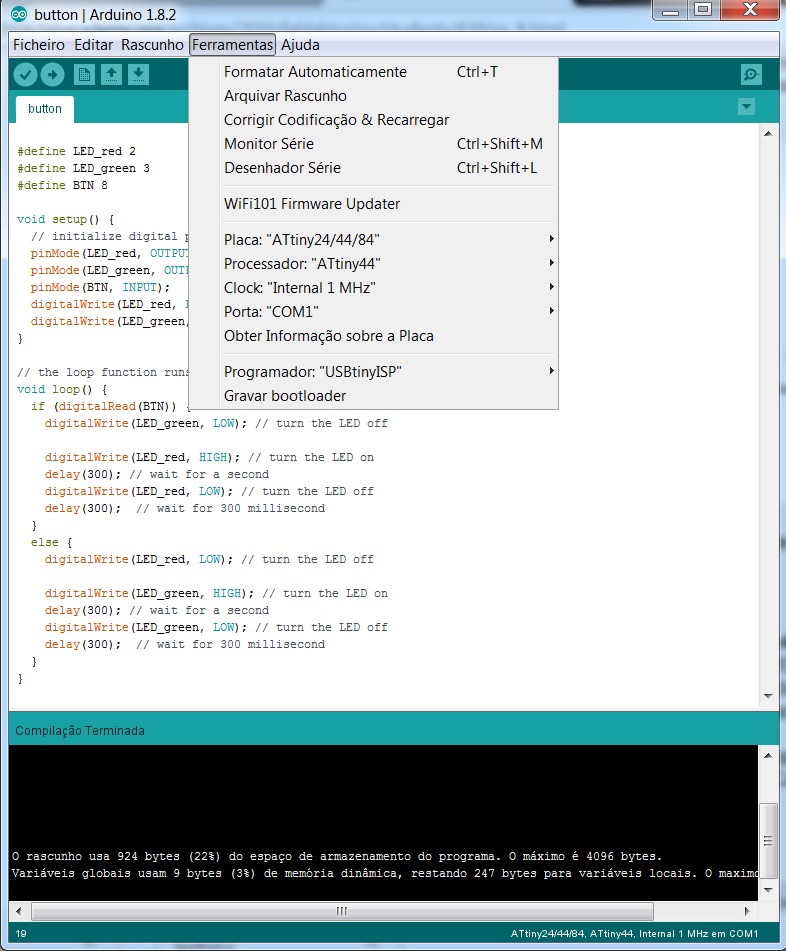Click the 'Compilação Terminada' status message

click(80, 731)
